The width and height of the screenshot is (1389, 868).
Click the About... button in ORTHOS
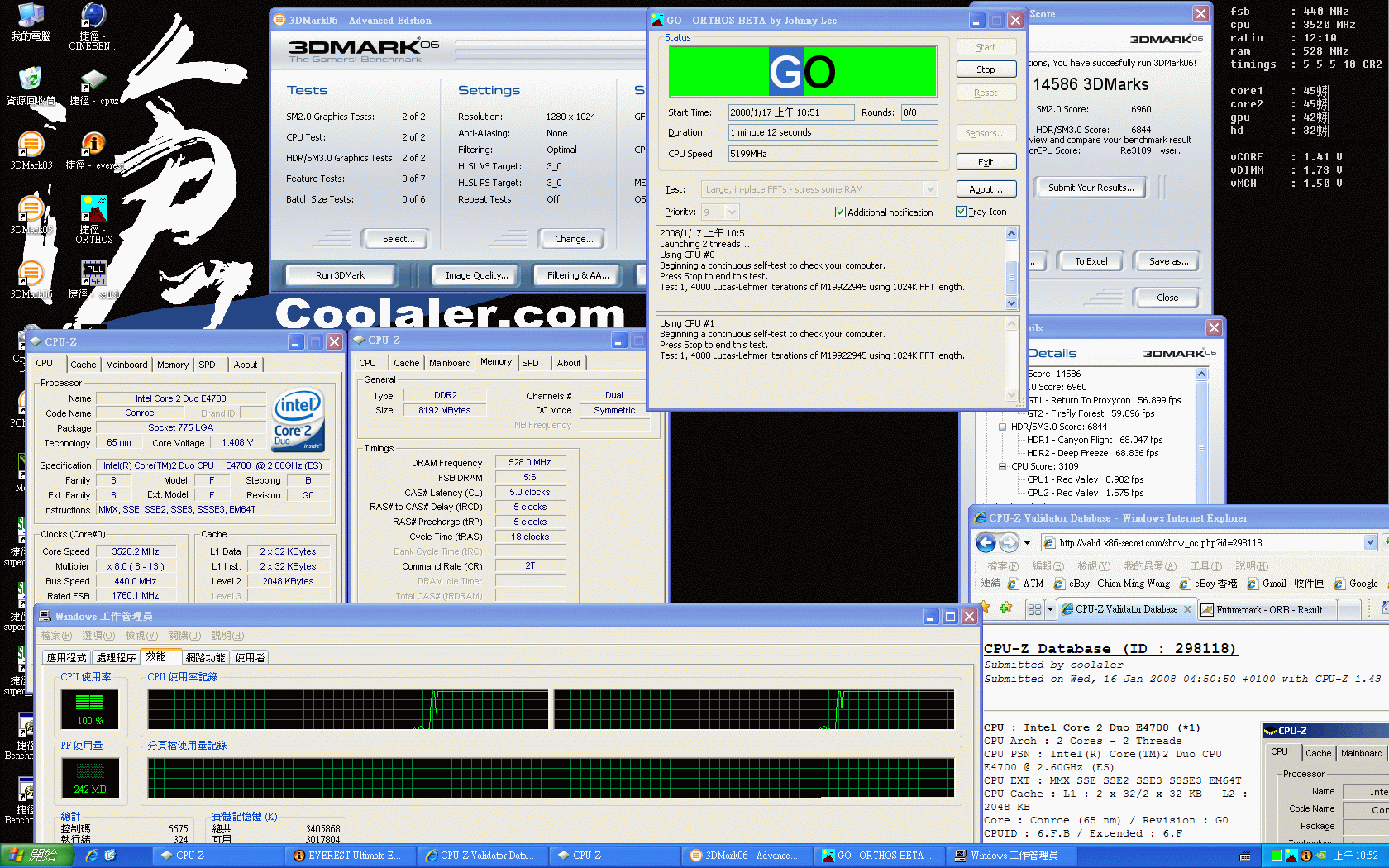pyautogui.click(x=986, y=189)
